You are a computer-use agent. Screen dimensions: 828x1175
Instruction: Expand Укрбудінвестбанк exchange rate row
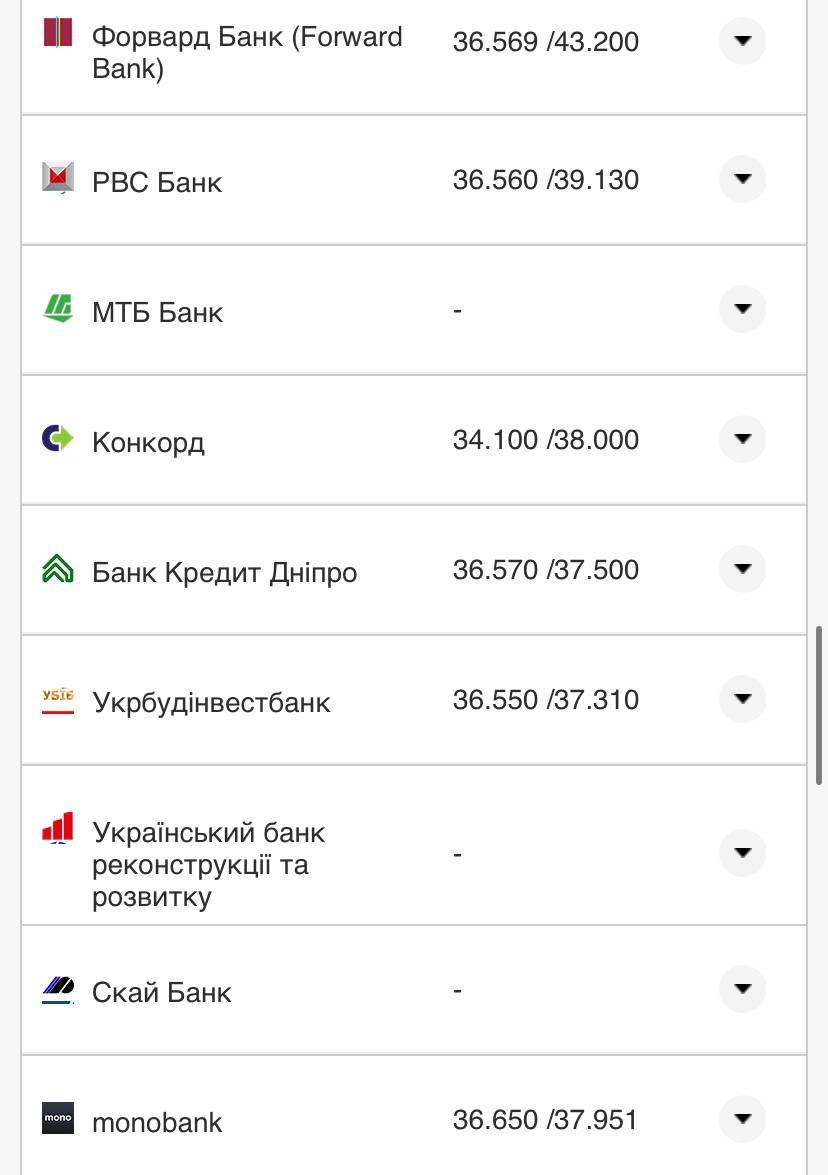click(x=742, y=699)
